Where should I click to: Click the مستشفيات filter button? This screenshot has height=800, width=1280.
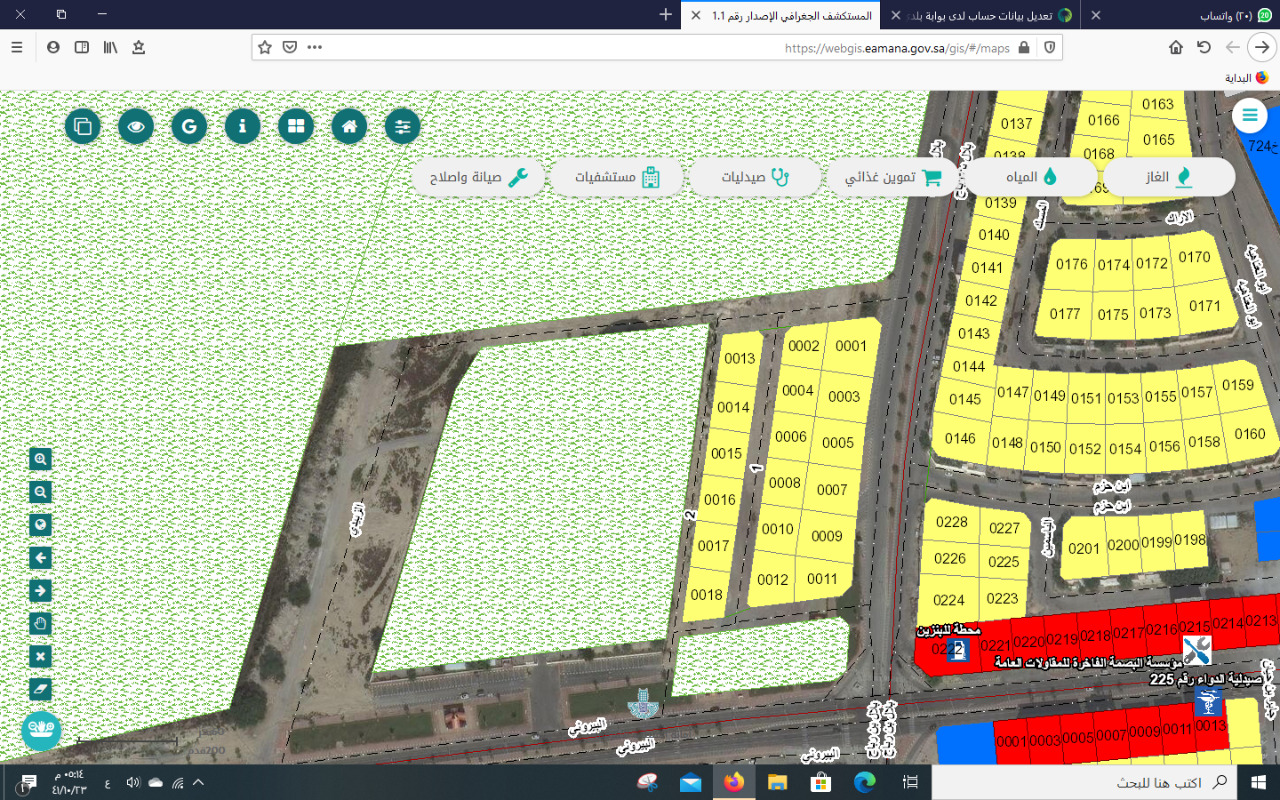617,177
